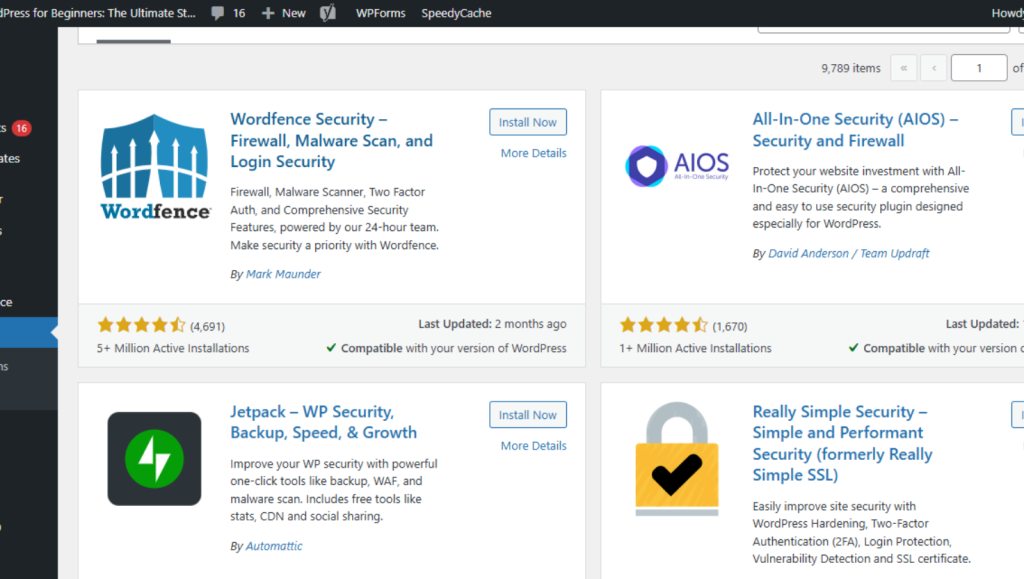This screenshot has height=579, width=1024.
Task: Jump to first page with the double-chevron button
Action: [904, 67]
